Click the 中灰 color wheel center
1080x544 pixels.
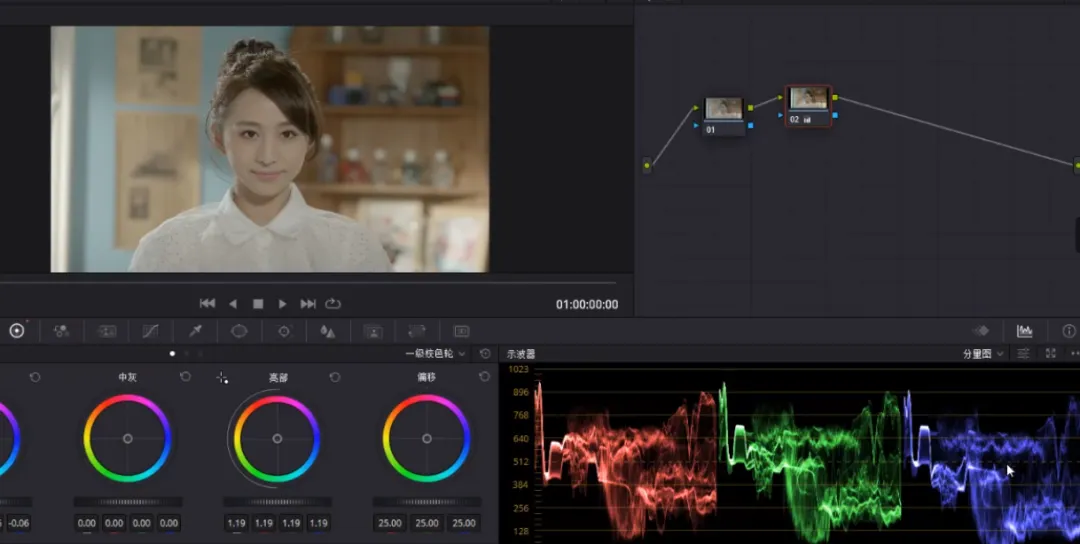pyautogui.click(x=127, y=438)
